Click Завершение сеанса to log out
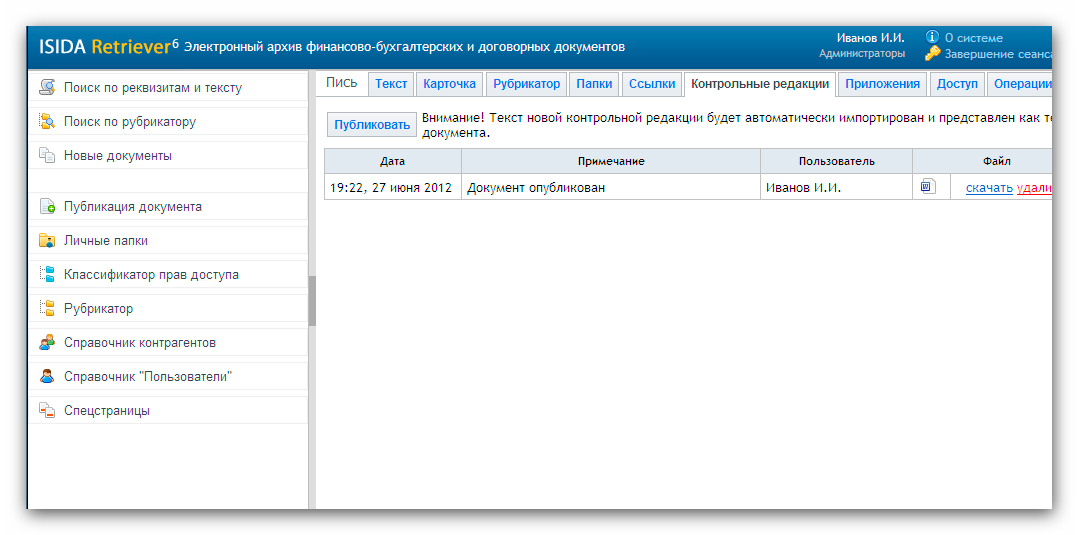The height and width of the screenshot is (535, 1078). pyautogui.click(x=997, y=54)
